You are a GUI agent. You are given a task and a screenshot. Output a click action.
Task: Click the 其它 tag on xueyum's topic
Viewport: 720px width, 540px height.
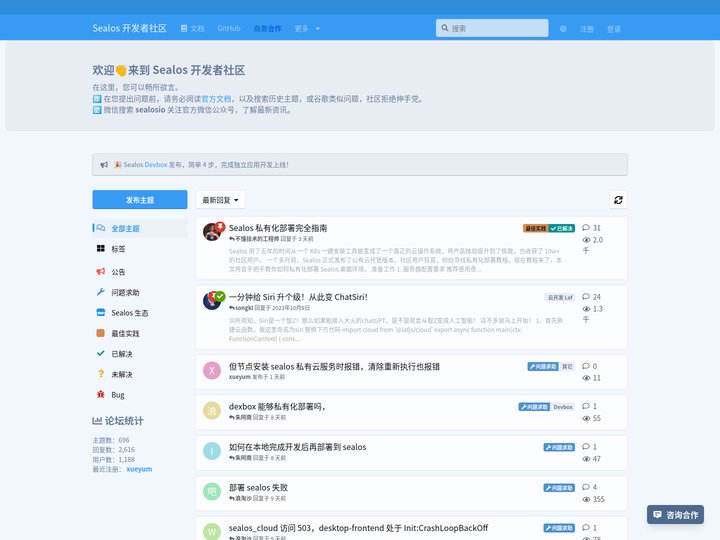click(567, 366)
